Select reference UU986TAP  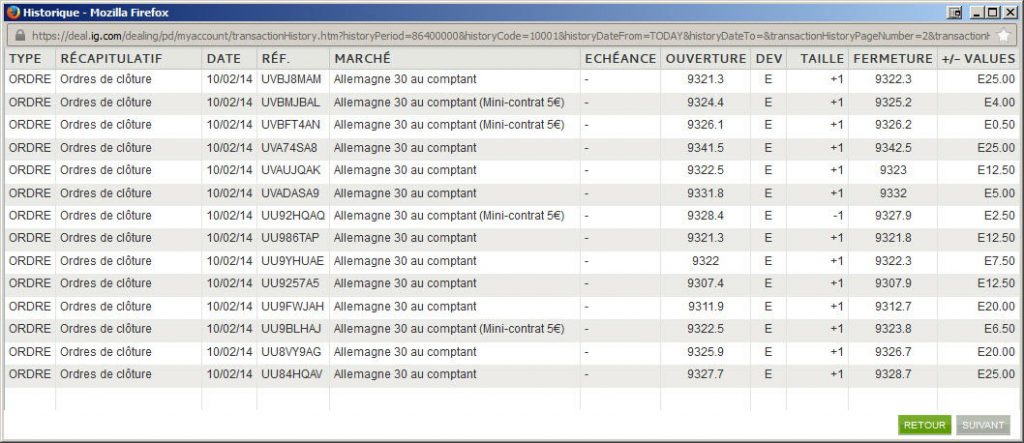pos(291,238)
